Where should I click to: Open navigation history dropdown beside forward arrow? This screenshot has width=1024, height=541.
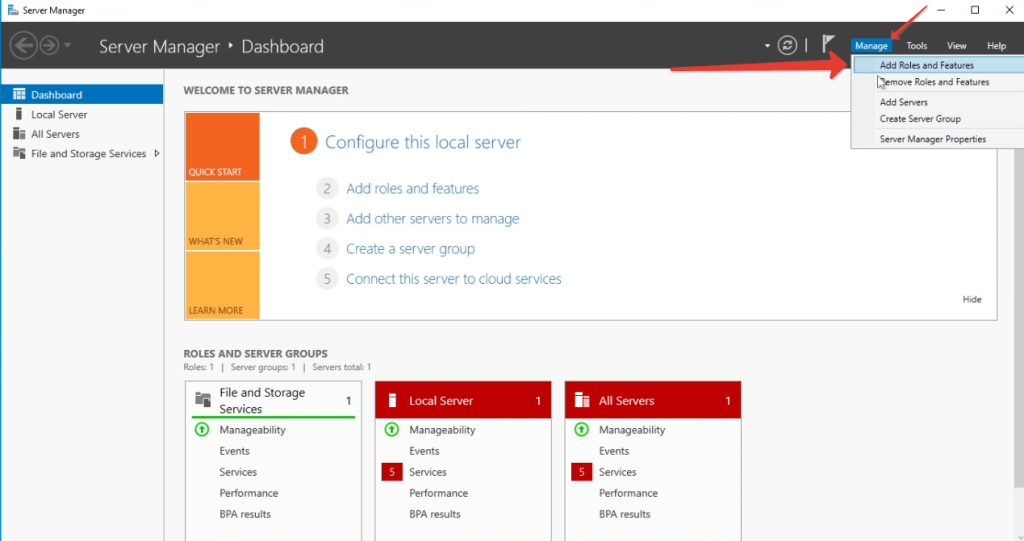click(67, 45)
